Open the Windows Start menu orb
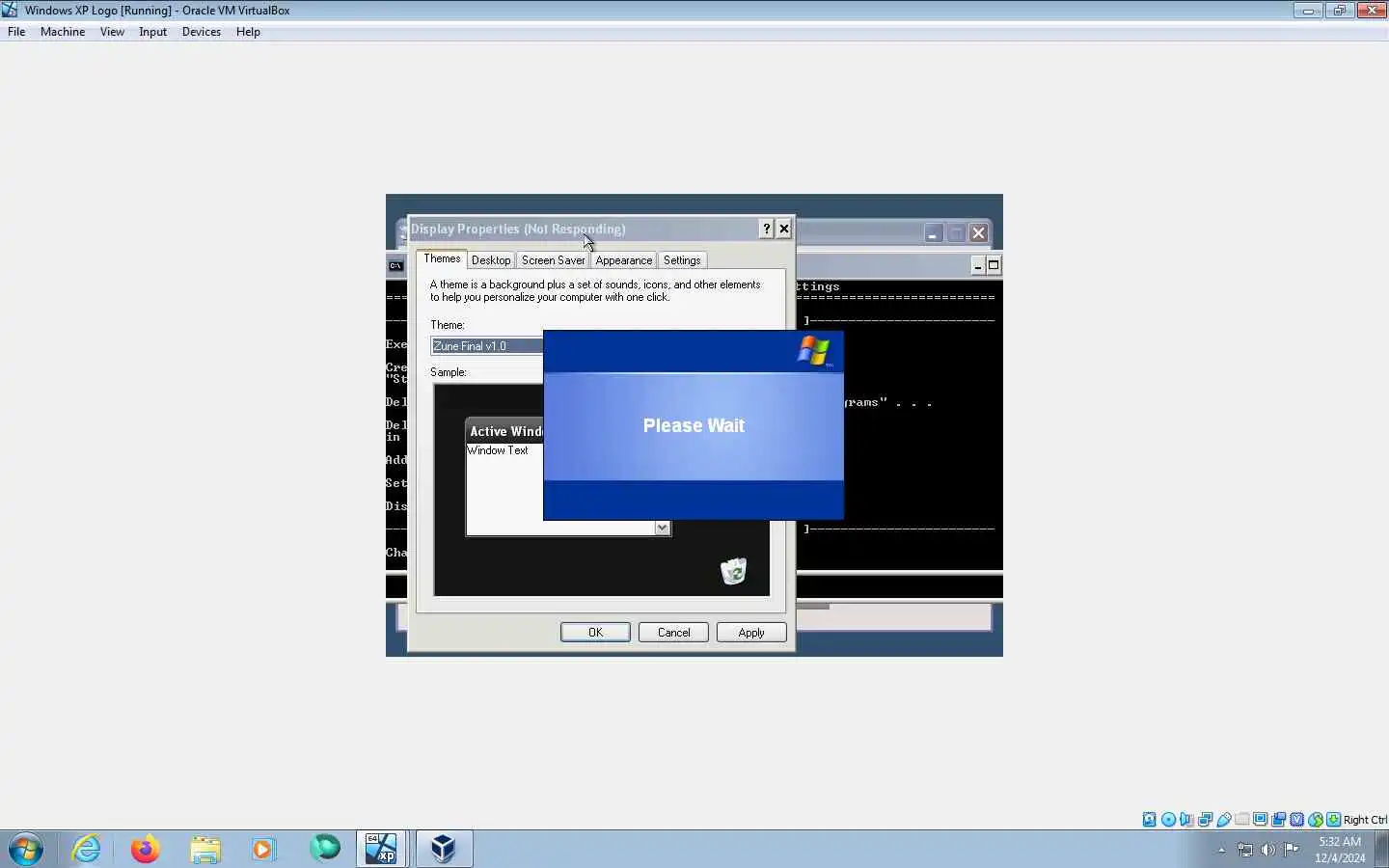1389x868 pixels. tap(26, 849)
